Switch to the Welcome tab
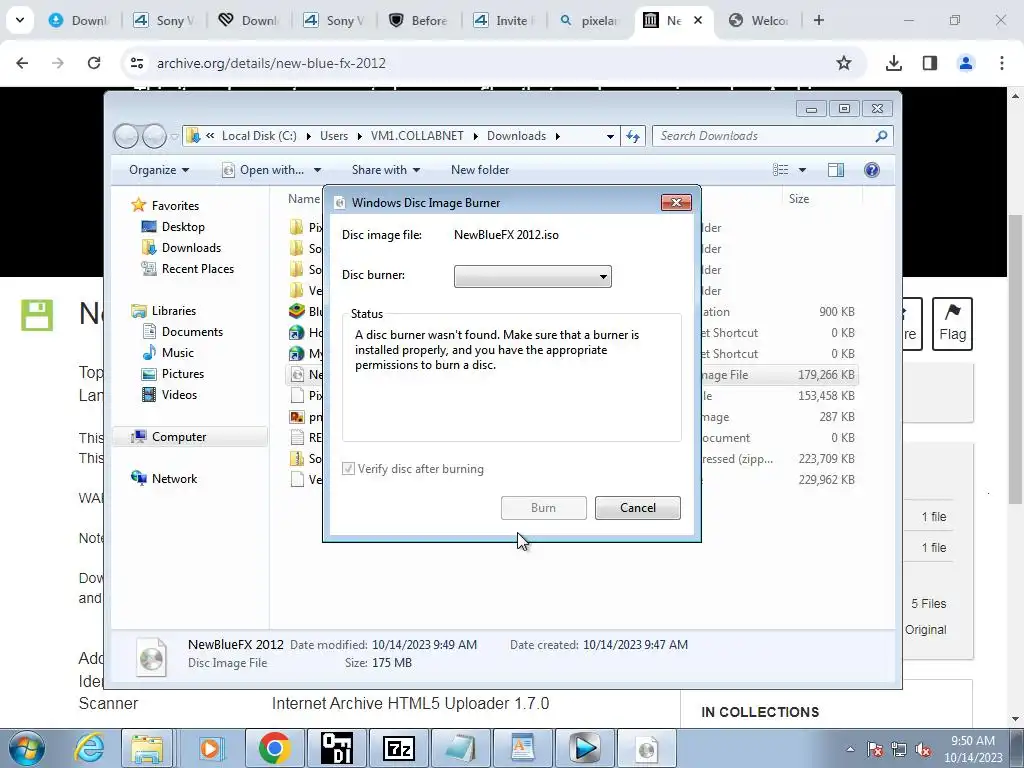 759,20
